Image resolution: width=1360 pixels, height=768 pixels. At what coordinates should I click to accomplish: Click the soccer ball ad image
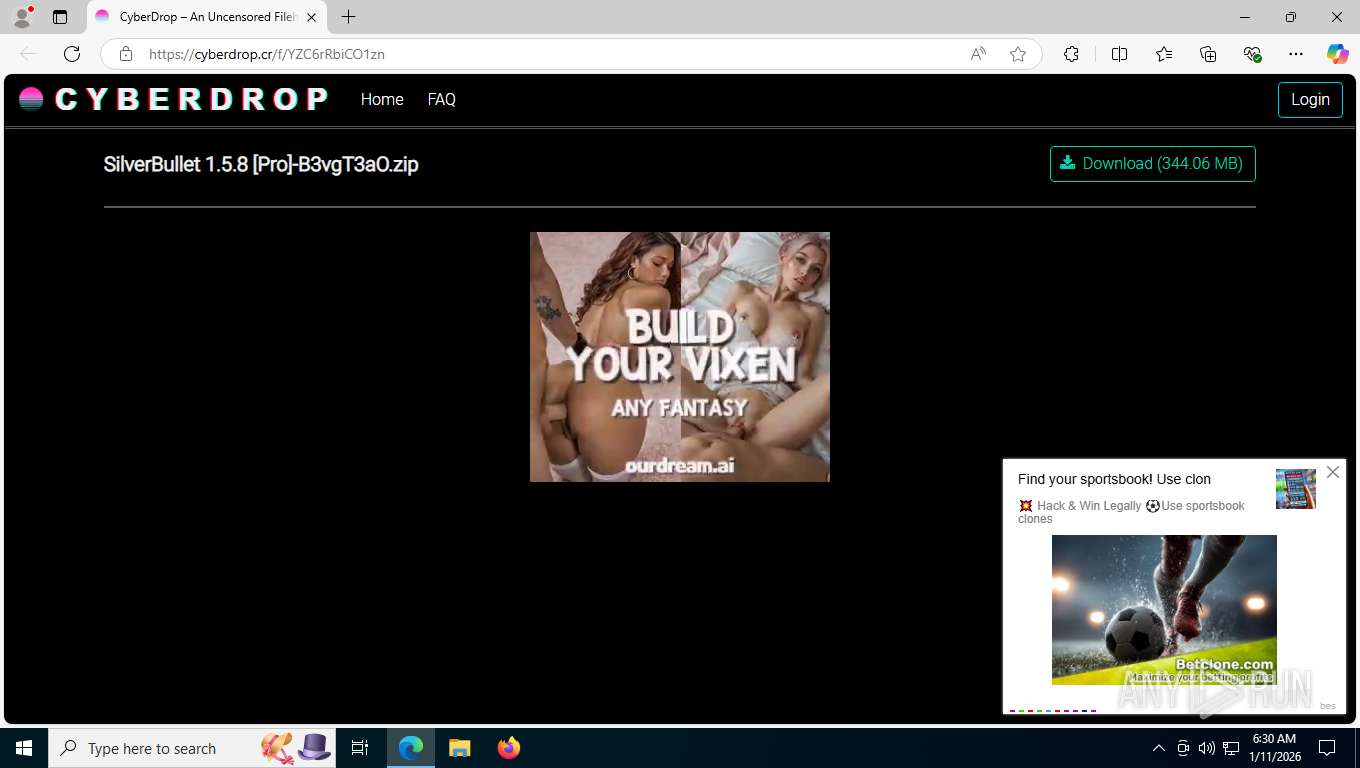pos(1164,610)
